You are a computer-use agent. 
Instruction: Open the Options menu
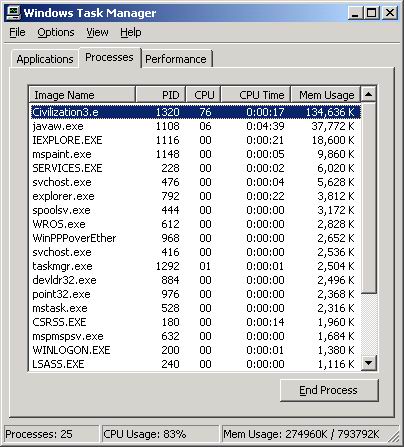(x=56, y=32)
